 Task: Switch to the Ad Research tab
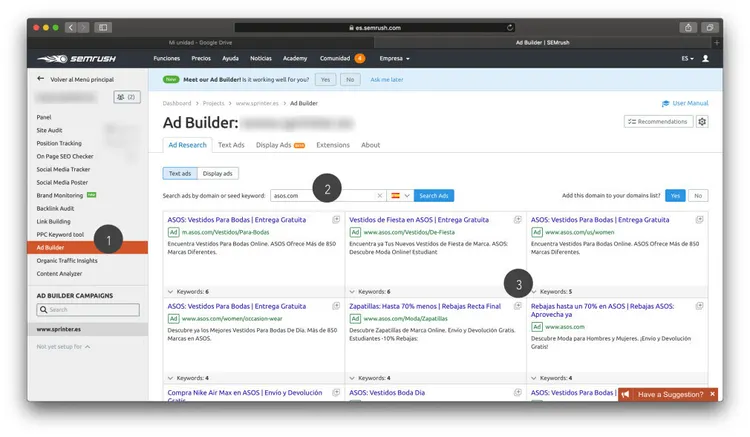coord(188,145)
